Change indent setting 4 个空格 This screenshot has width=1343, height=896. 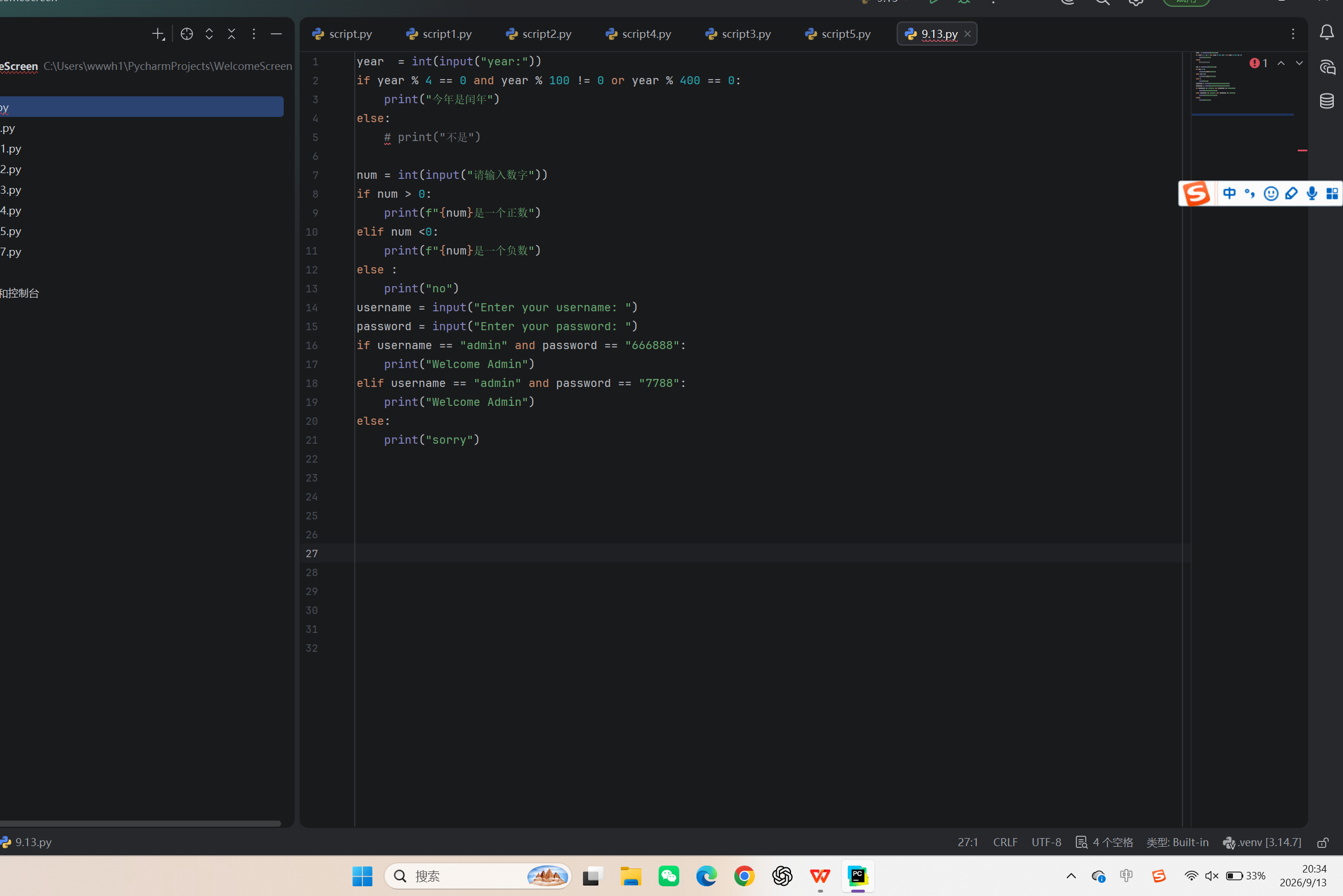point(1105,842)
